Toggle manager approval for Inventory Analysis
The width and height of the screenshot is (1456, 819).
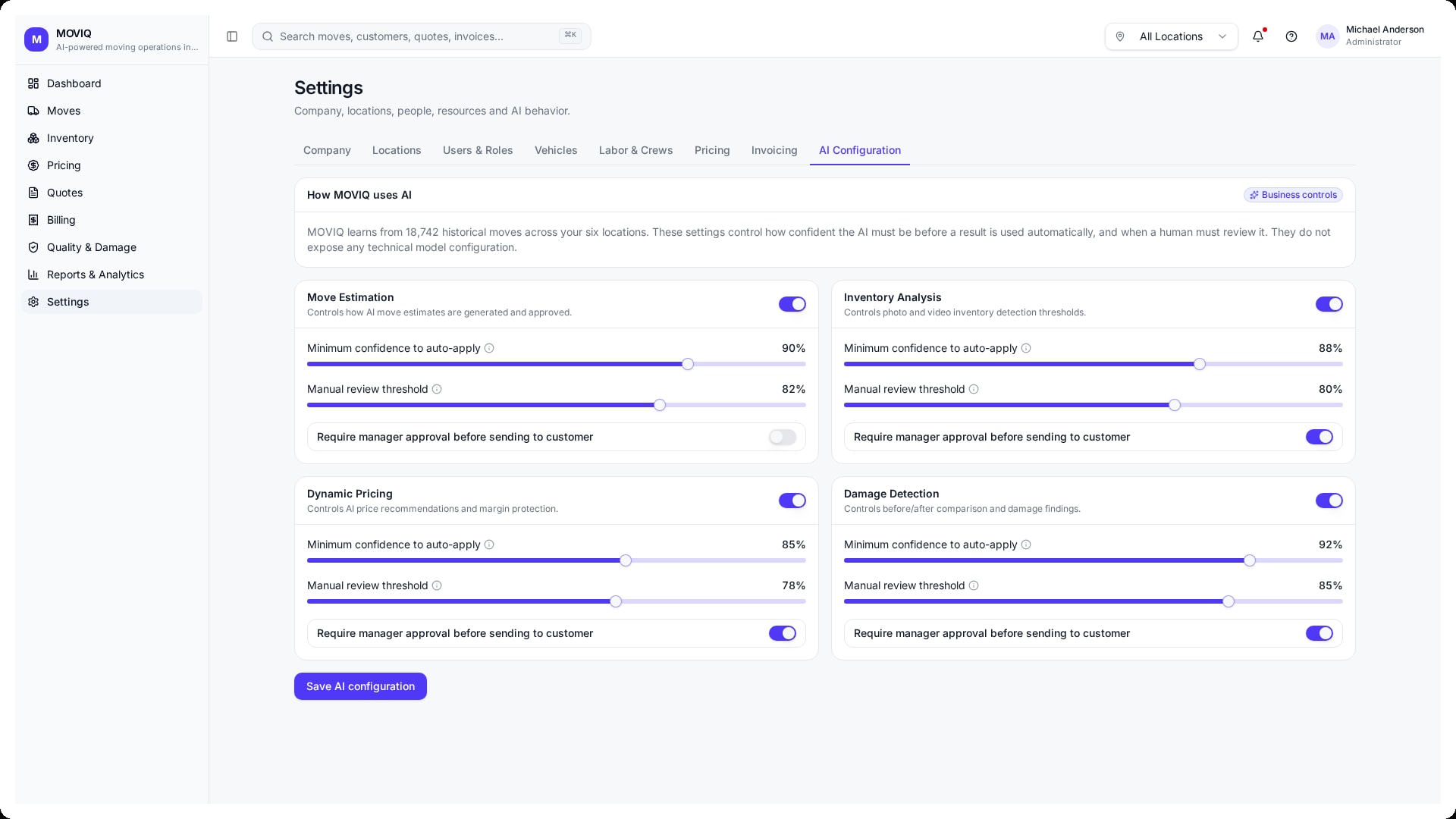[x=1319, y=437]
